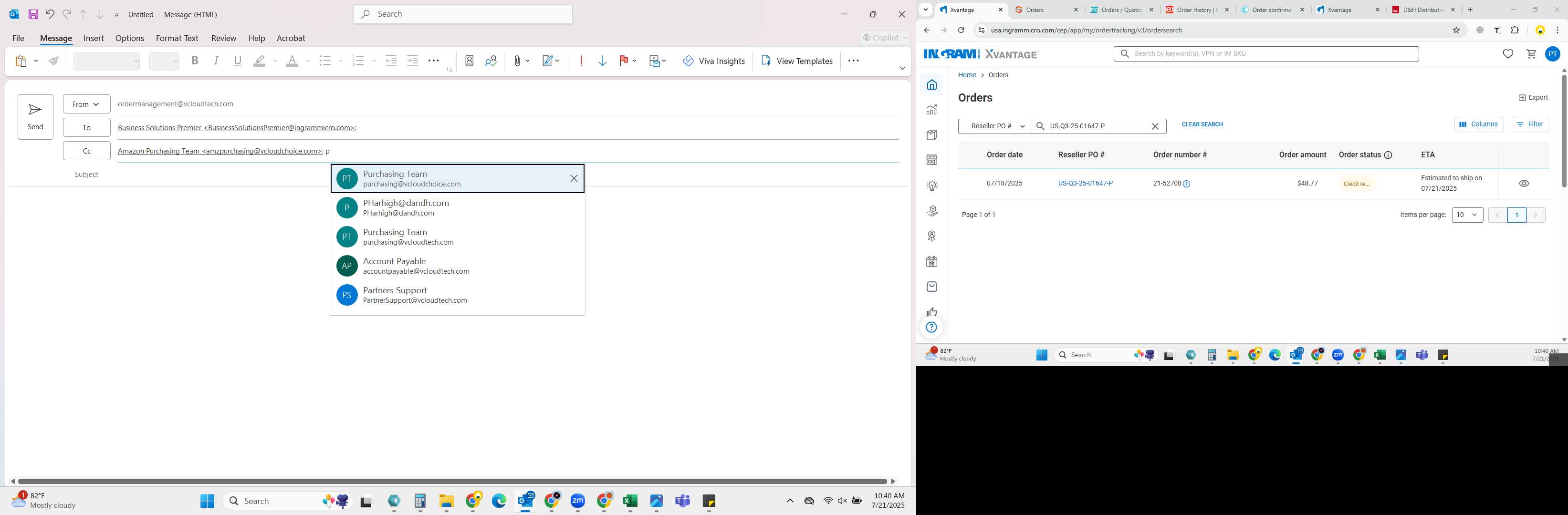Screen dimensions: 1568x515
Task: Open the Address Book icon
Action: (470, 61)
